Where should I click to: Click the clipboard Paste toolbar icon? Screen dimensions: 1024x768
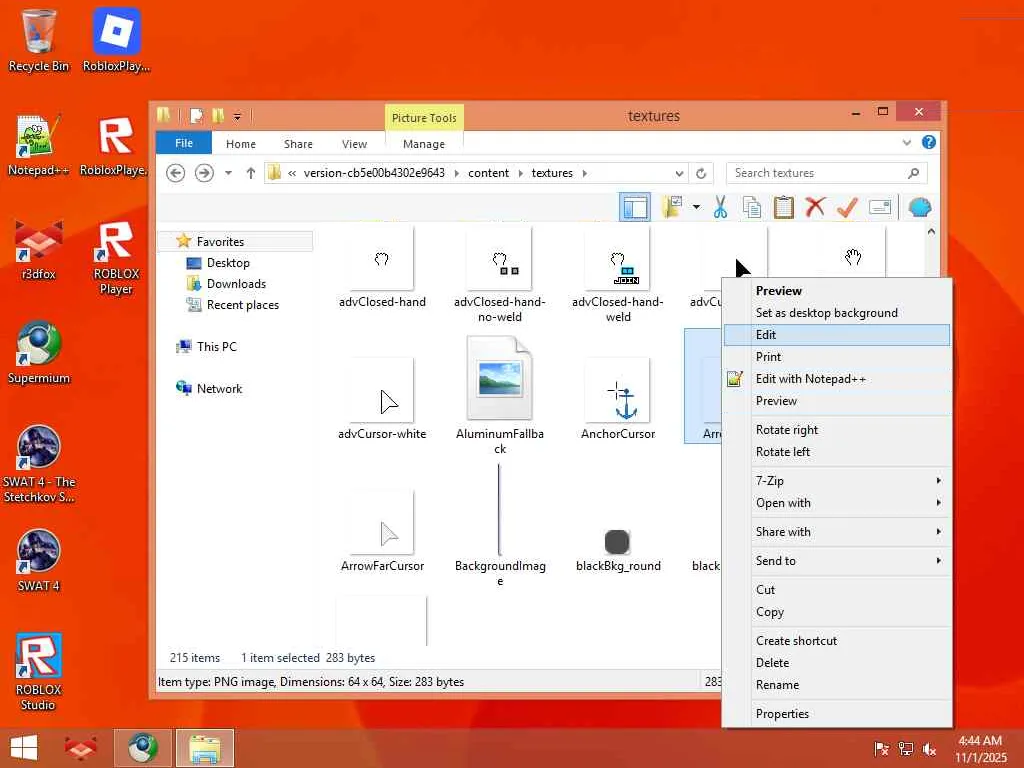pyautogui.click(x=783, y=208)
